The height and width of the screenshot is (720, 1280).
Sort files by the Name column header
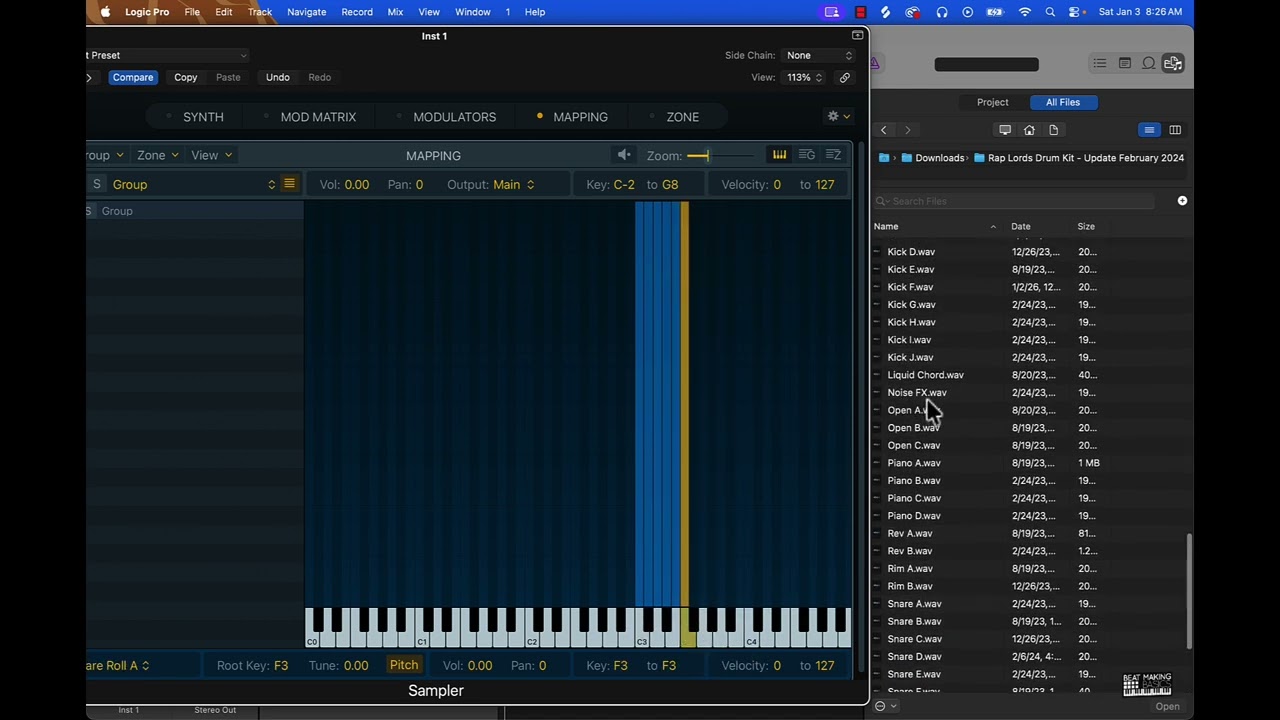(x=935, y=226)
